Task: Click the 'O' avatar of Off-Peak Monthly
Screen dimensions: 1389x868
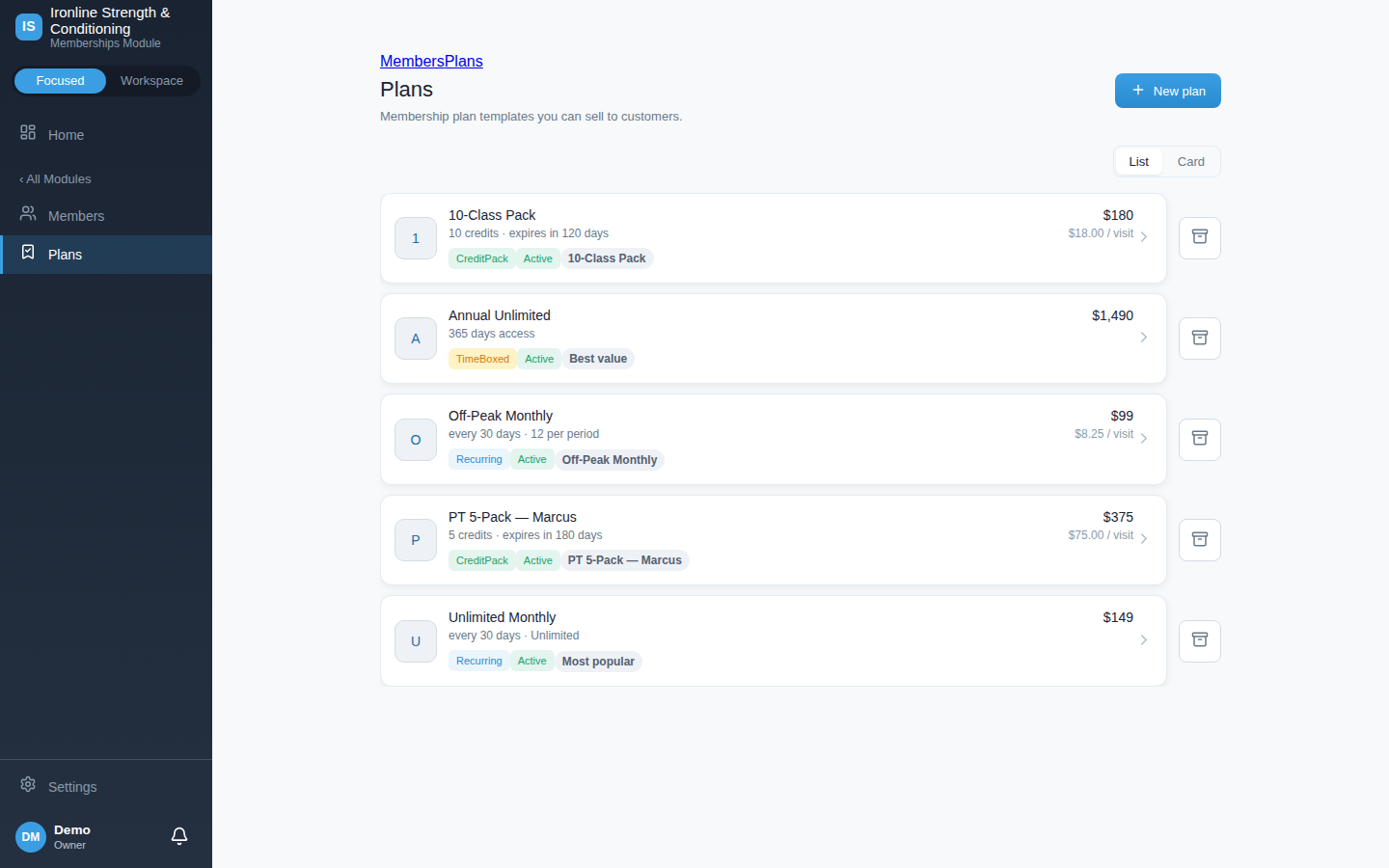Action: 416,440
